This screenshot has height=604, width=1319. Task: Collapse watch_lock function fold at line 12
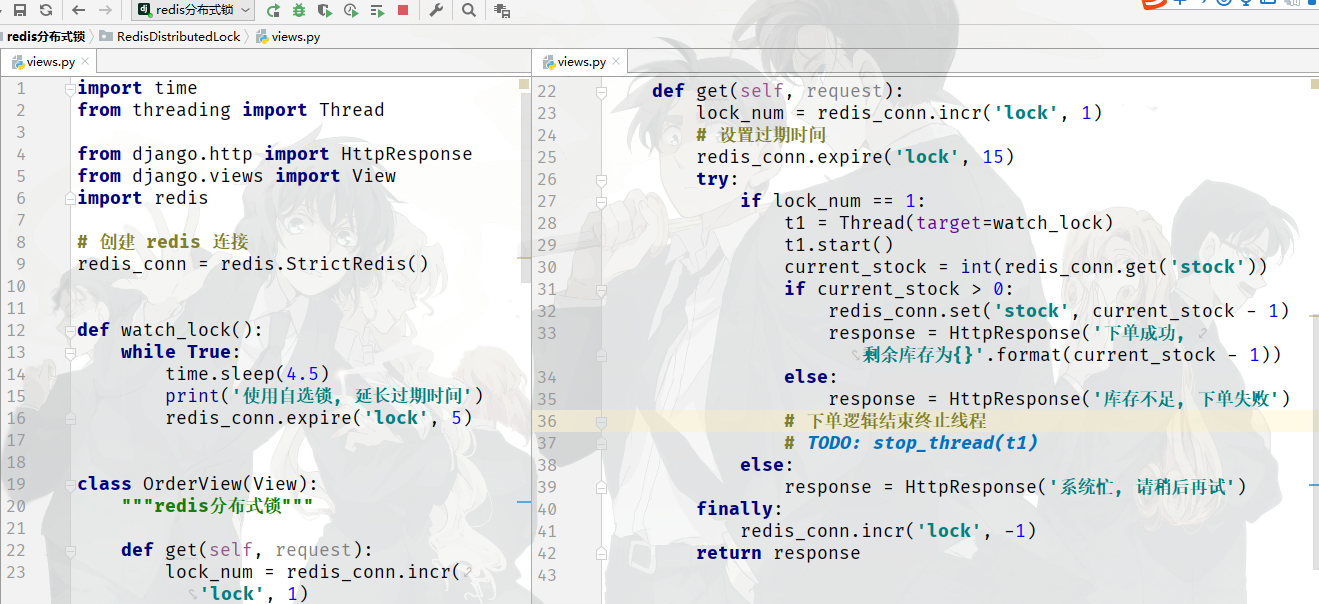69,330
